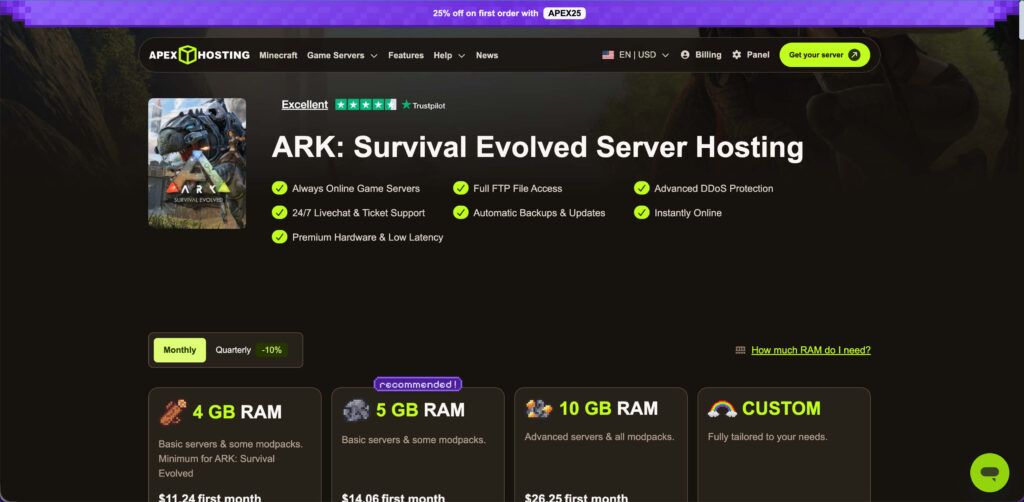This screenshot has width=1024, height=502.
Task: Click the CUSTOM rainbow icon
Action: 722,409
